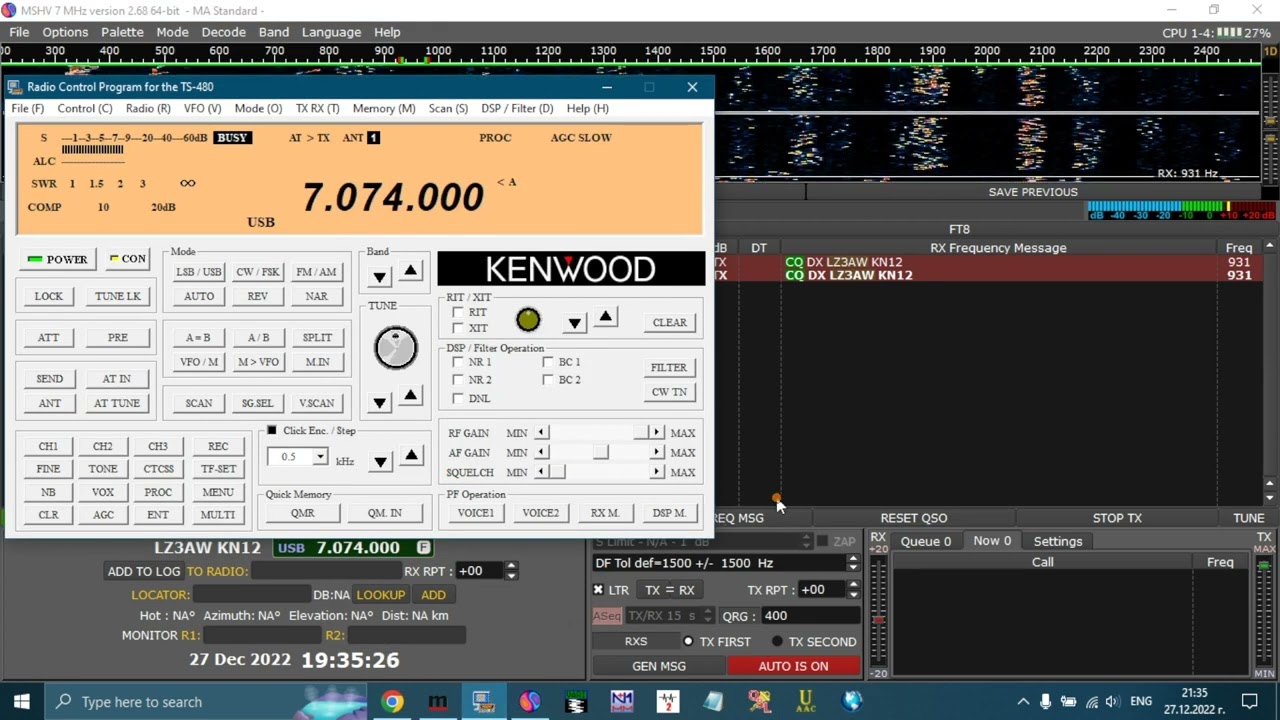Check the DNL checkbox
The image size is (1280, 720).
[x=458, y=398]
